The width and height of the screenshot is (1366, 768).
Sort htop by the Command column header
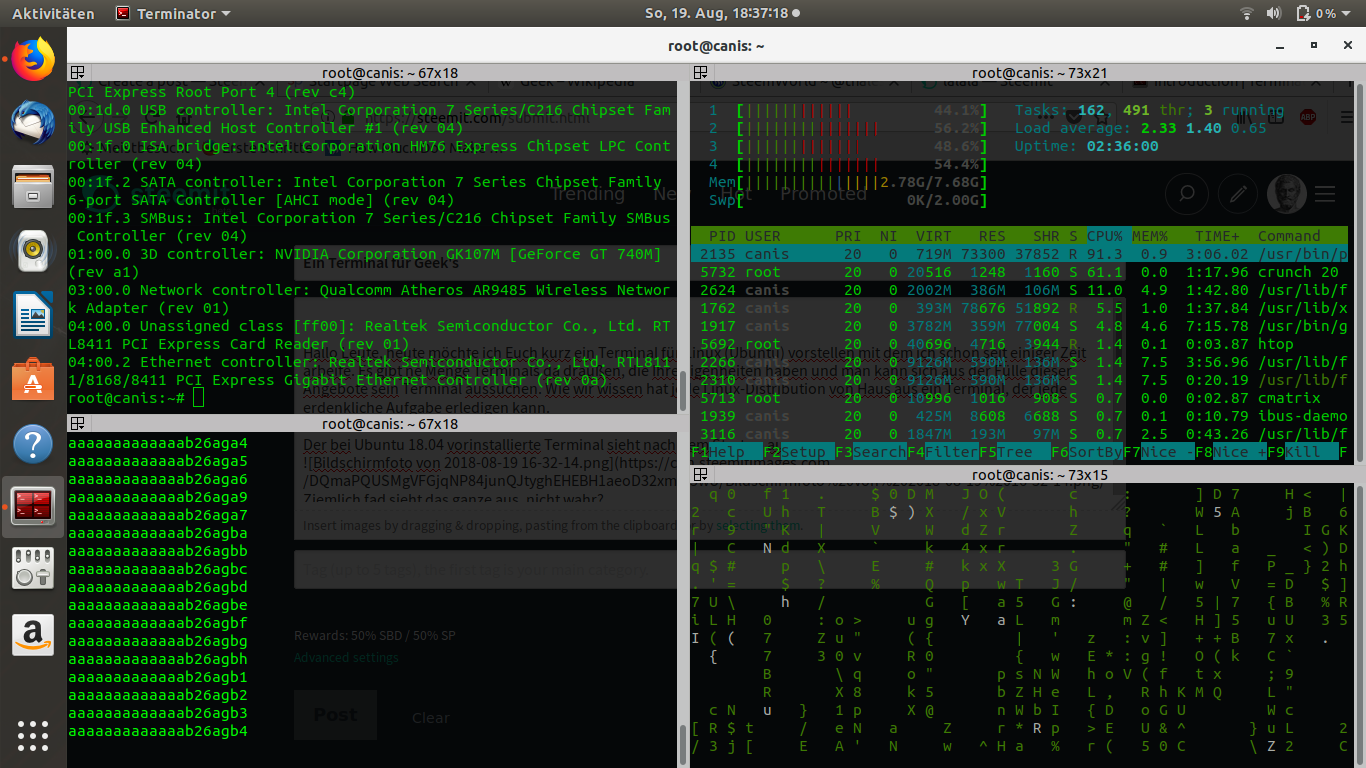coord(1289,236)
